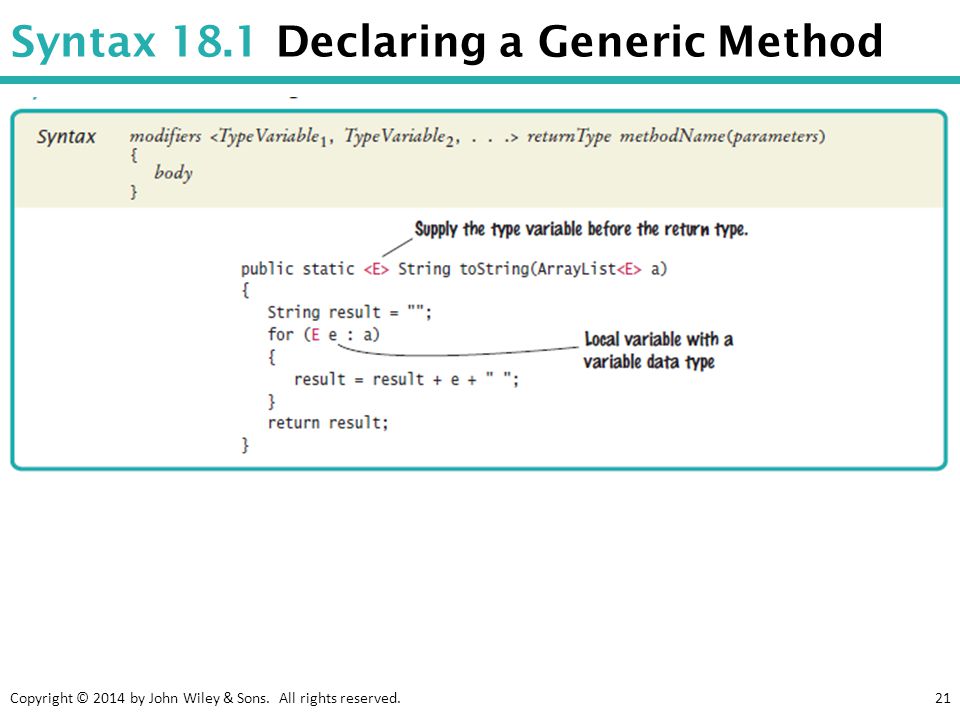Screen dimensions: 960x720
Task: Click the 'Syntax 18.1' title text
Action: pyautogui.click(x=132, y=42)
